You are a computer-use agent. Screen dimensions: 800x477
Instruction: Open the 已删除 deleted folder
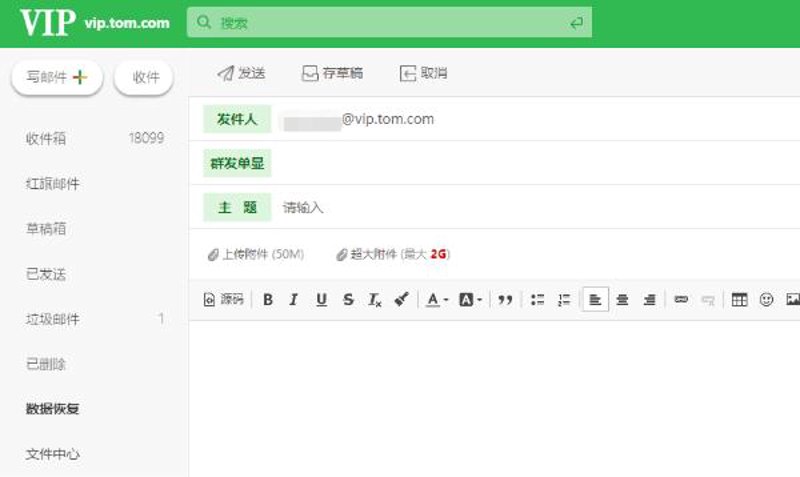(x=46, y=364)
